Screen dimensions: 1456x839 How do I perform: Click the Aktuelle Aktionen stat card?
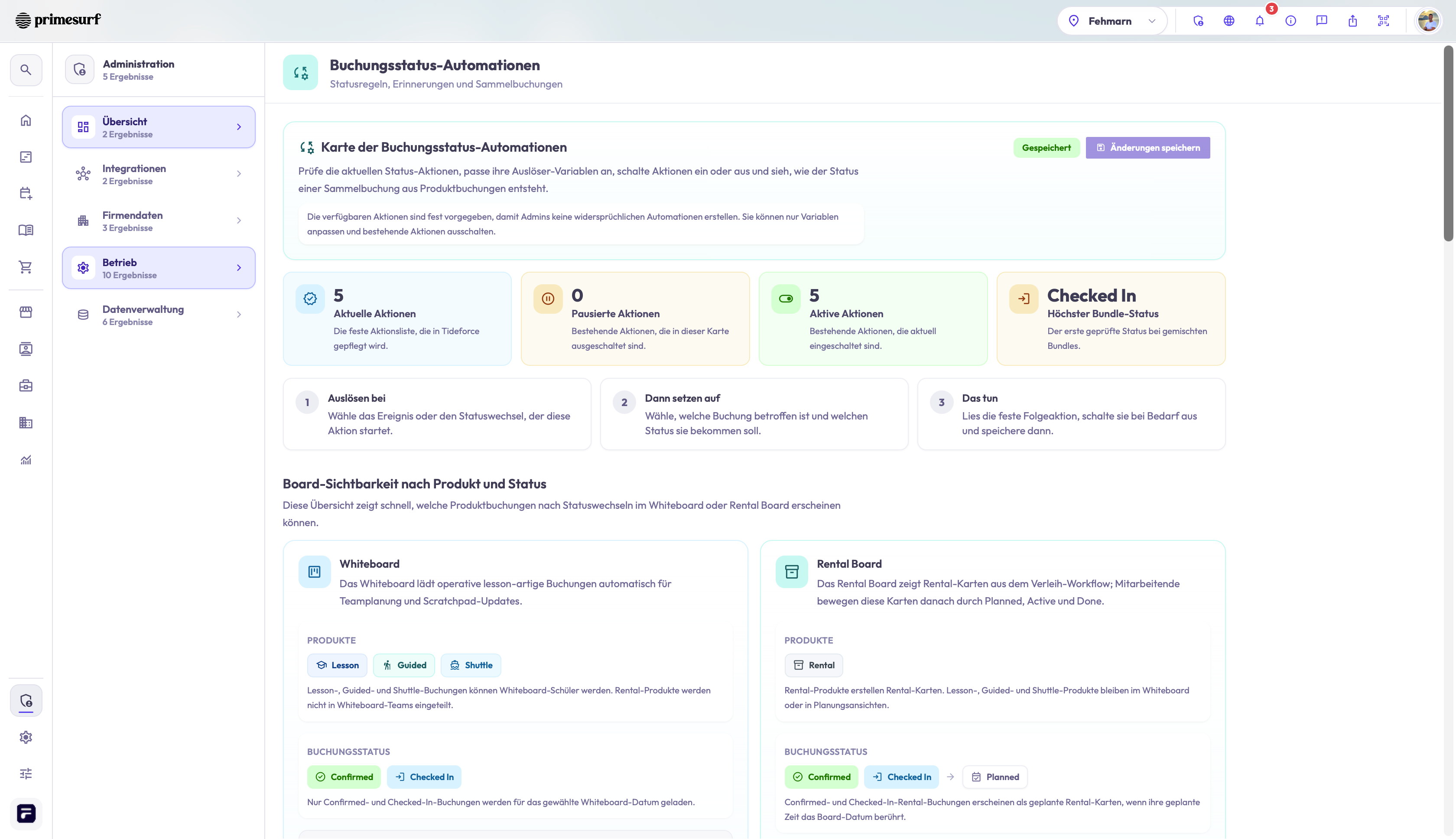click(x=397, y=319)
